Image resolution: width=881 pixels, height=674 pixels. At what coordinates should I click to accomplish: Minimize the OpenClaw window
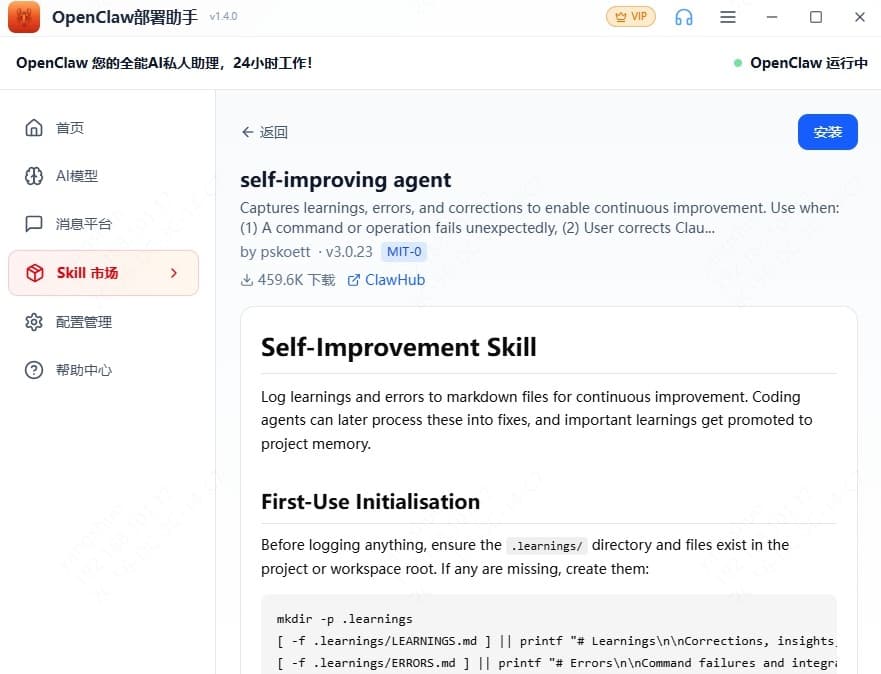[772, 17]
